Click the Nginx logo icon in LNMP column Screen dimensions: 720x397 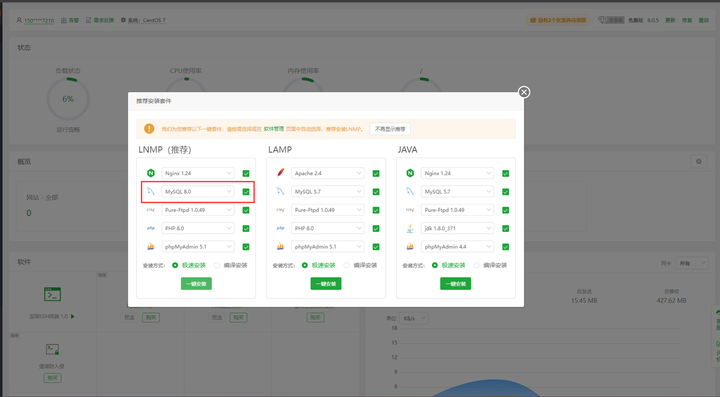(x=151, y=173)
